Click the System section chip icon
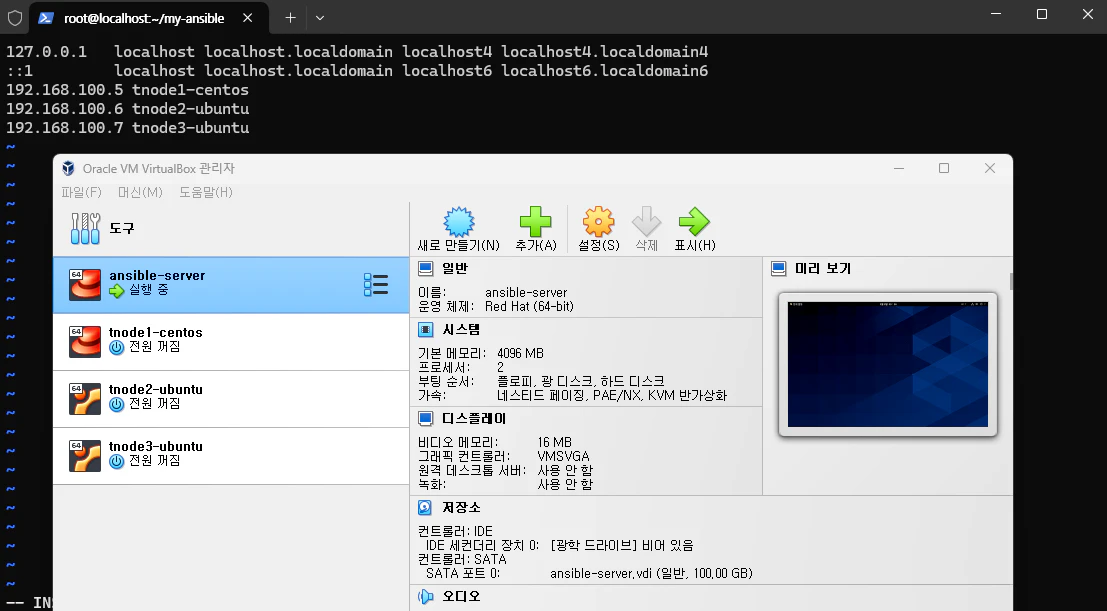 pos(426,329)
